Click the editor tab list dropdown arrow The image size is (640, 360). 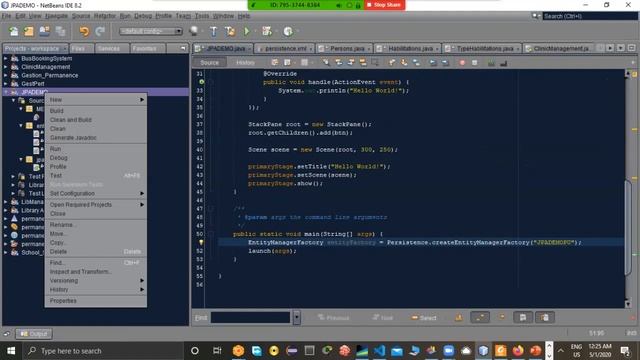pyautogui.click(x=620, y=48)
